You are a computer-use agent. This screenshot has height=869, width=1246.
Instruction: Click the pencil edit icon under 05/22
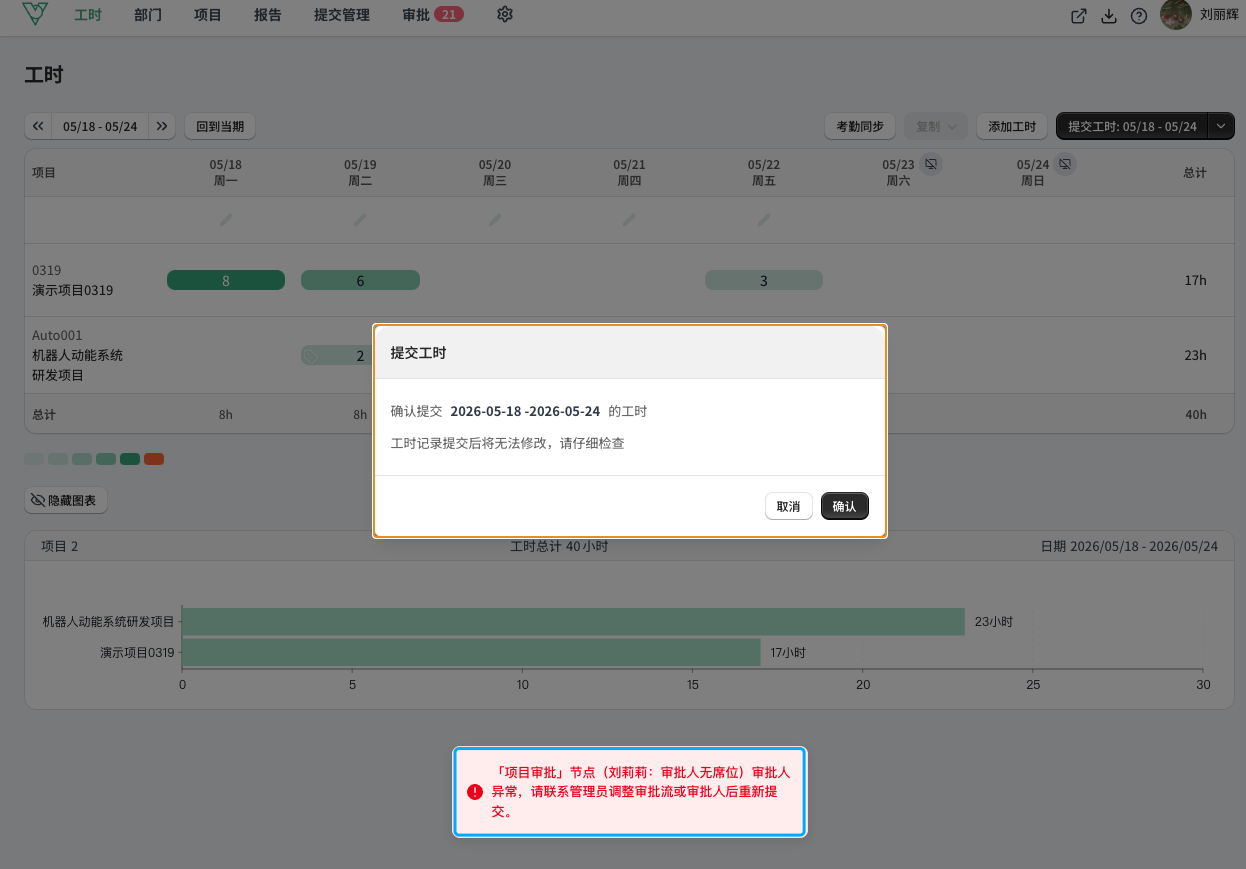tap(764, 219)
